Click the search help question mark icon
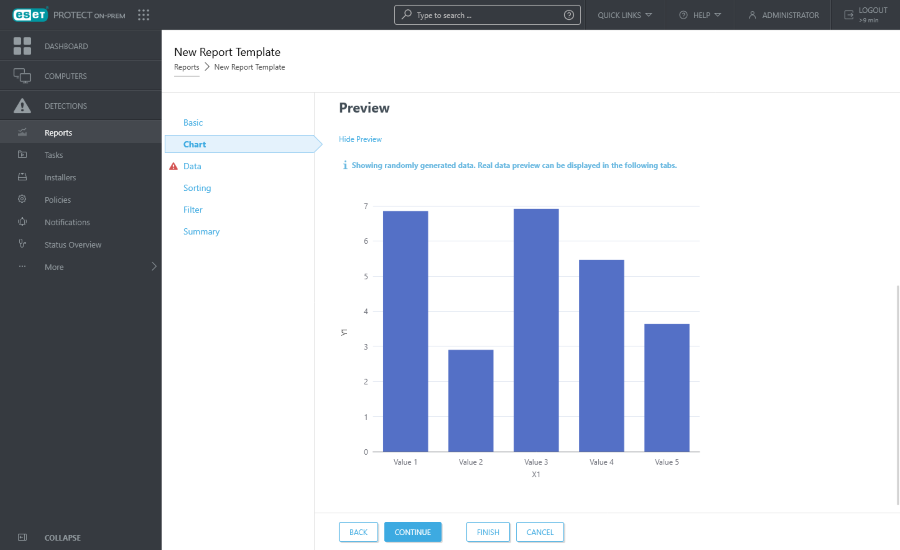The image size is (900, 550). (x=569, y=15)
